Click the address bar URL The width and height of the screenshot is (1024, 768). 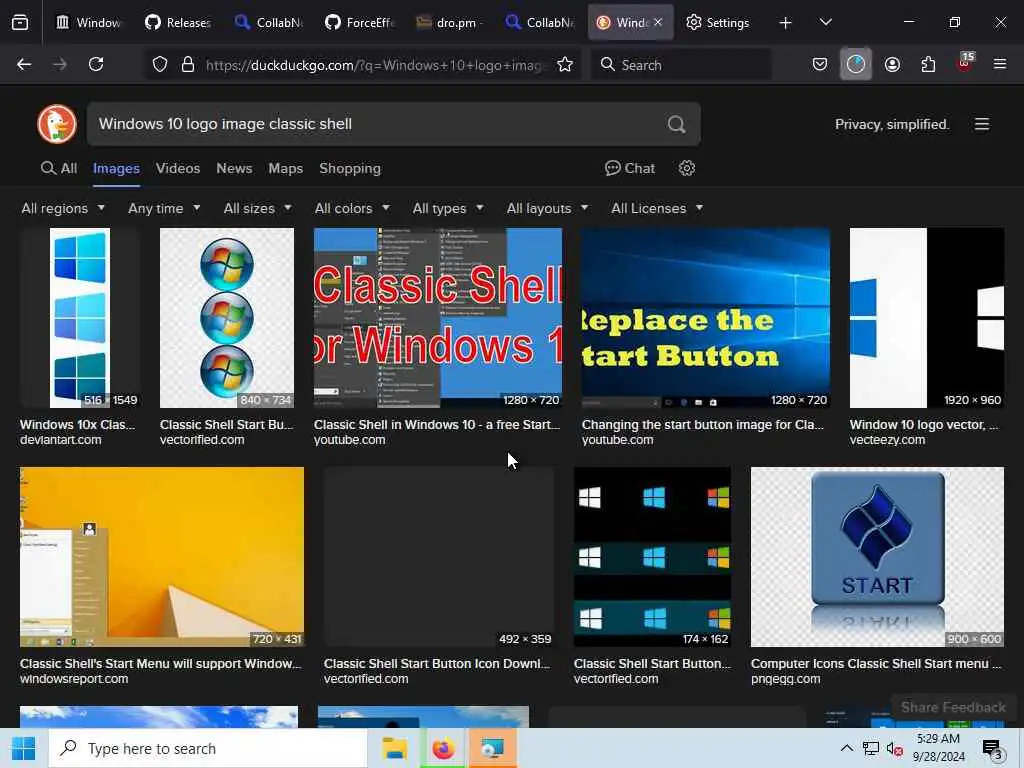click(x=376, y=65)
